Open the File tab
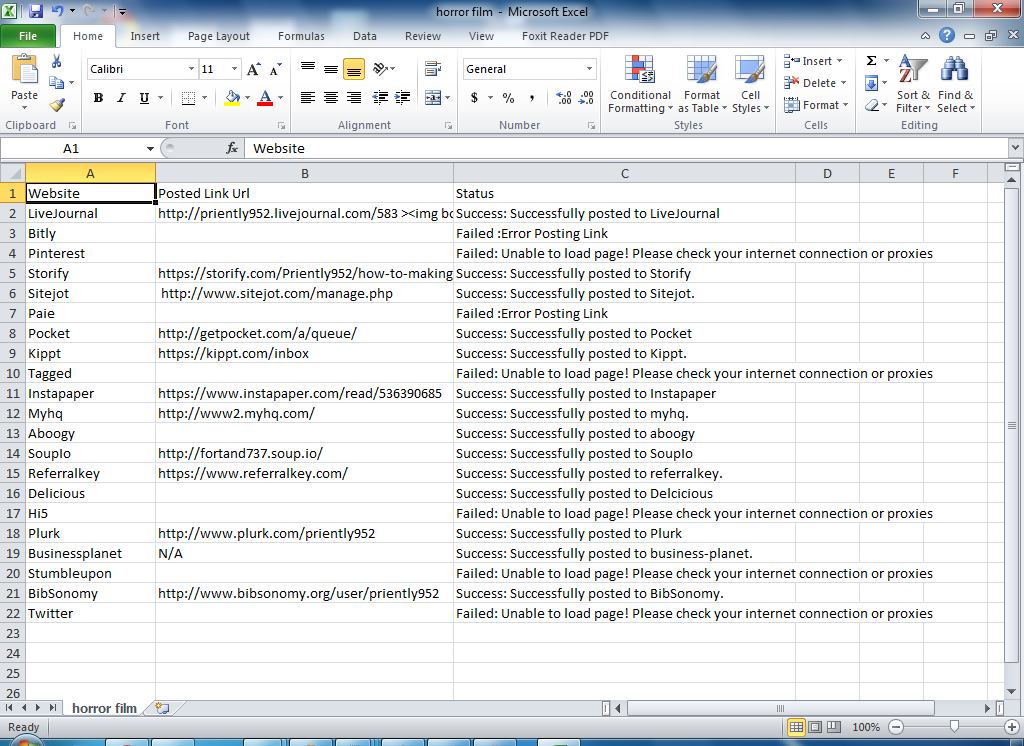 (28, 36)
